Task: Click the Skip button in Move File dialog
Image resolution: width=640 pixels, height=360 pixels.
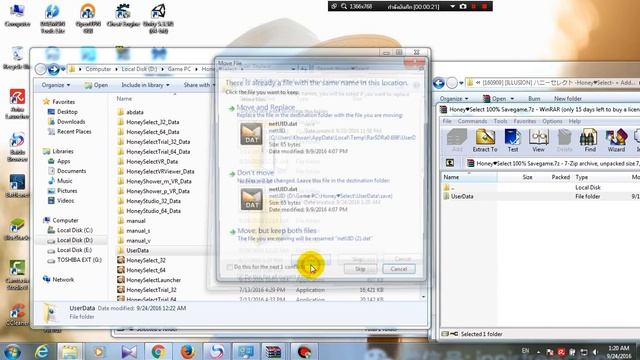Action: pyautogui.click(x=360, y=269)
